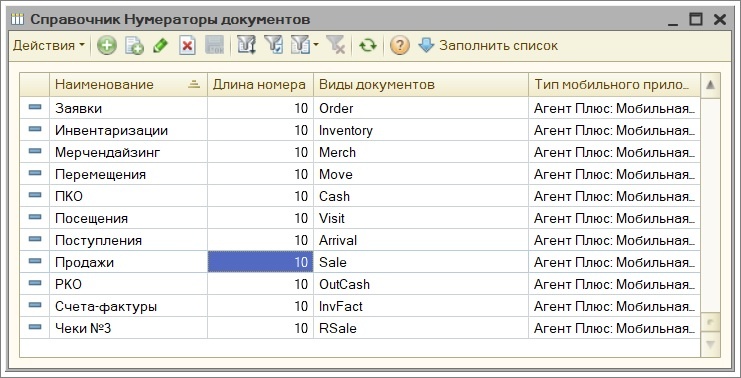Click the Cash document type cell

421,196
